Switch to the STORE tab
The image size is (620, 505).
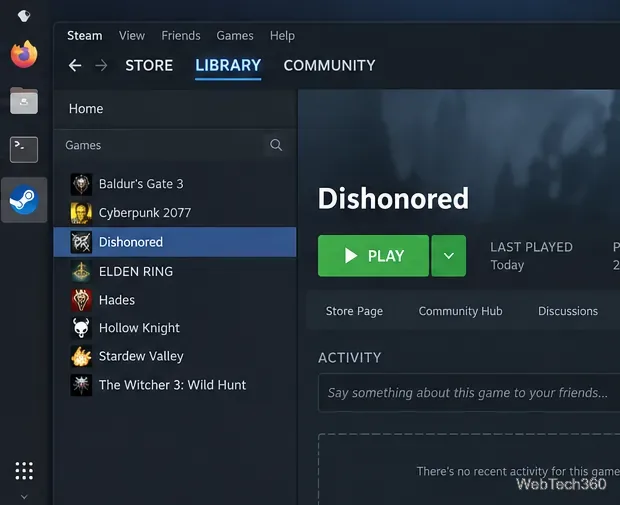149,65
